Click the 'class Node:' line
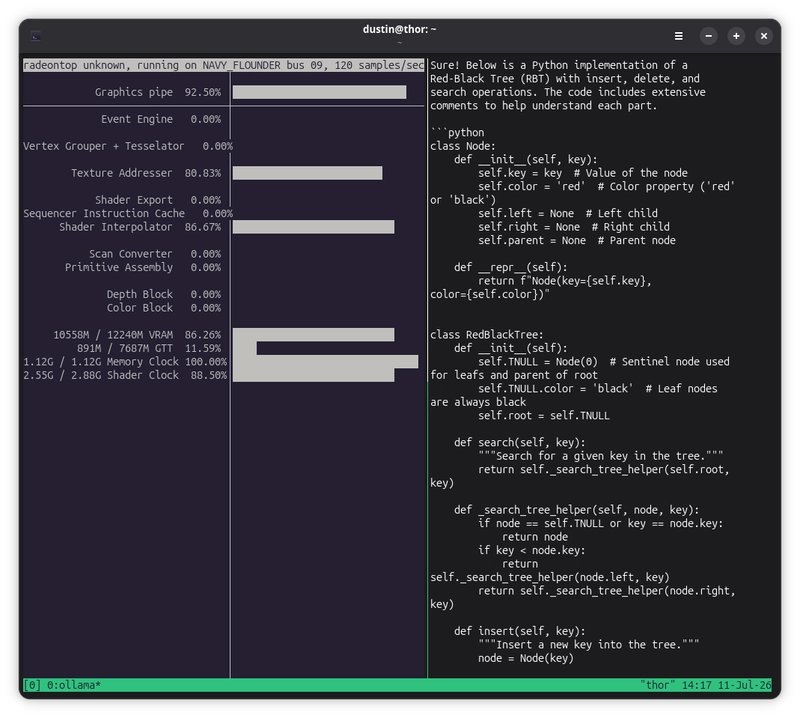 pyautogui.click(x=463, y=146)
